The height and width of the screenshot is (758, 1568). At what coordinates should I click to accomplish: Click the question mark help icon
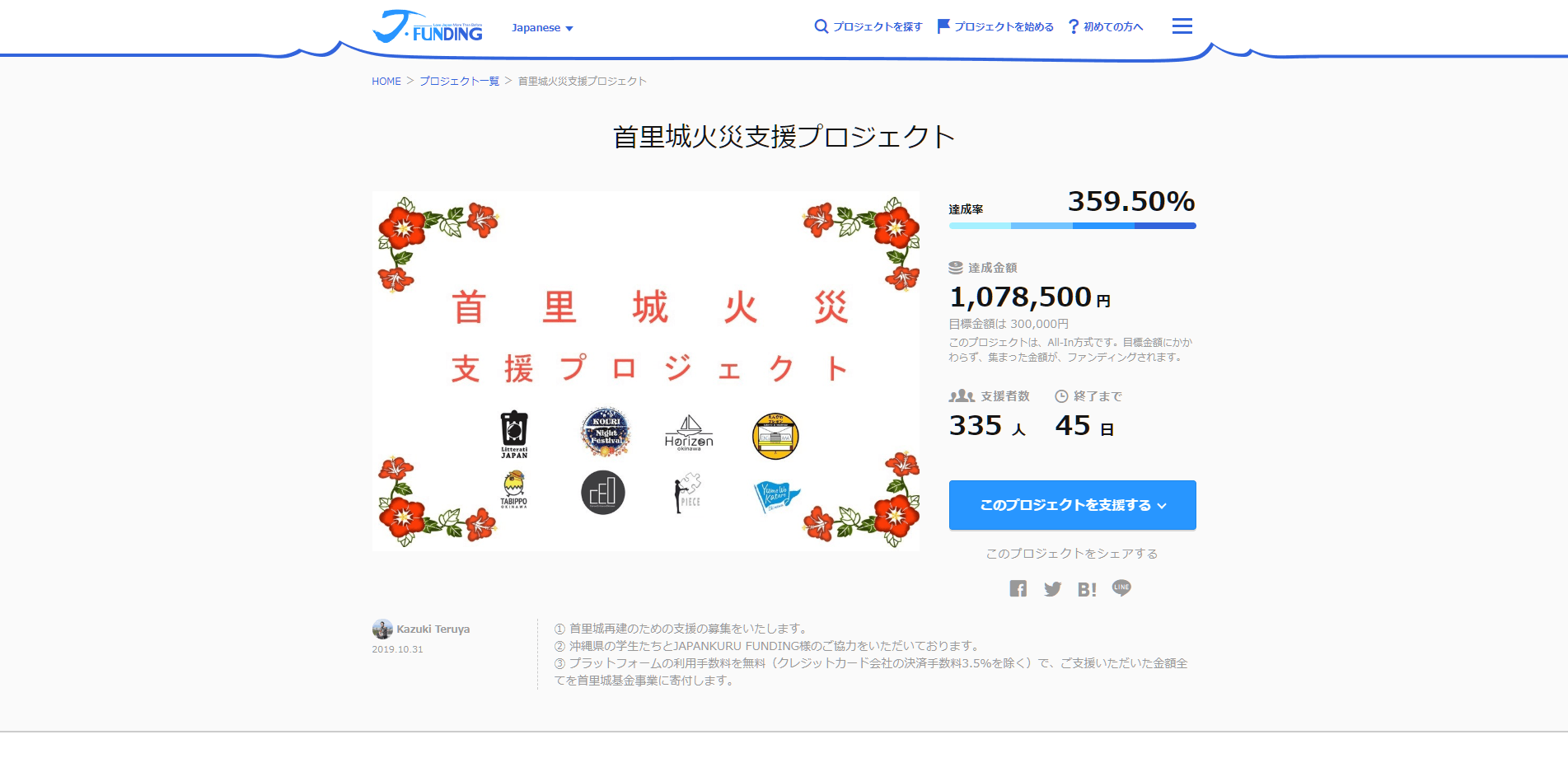click(x=1073, y=27)
